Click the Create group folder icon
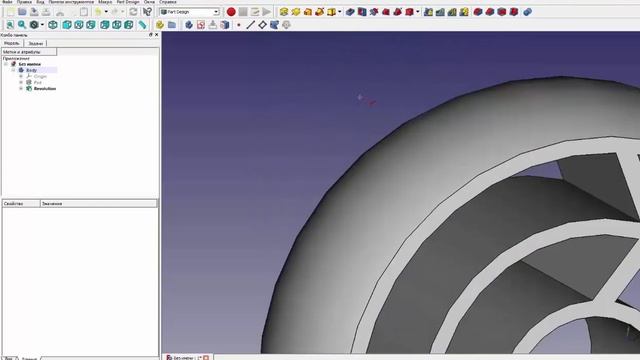The image size is (640, 360). [172, 25]
